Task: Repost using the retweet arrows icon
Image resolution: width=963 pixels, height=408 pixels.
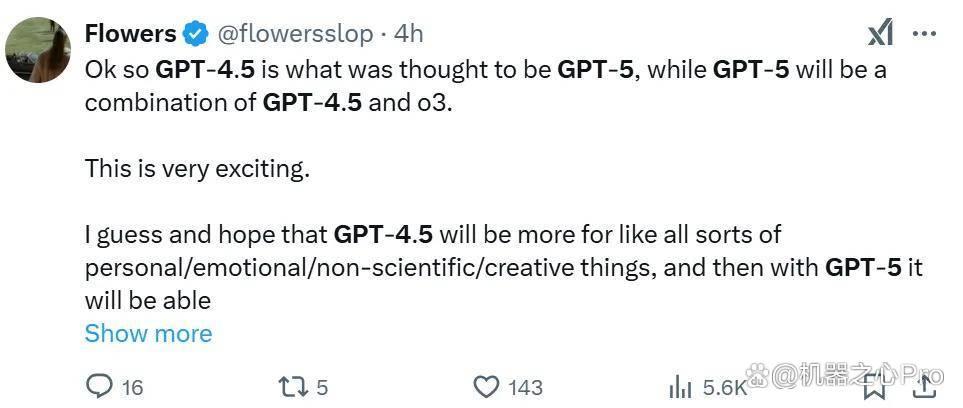Action: [294, 387]
